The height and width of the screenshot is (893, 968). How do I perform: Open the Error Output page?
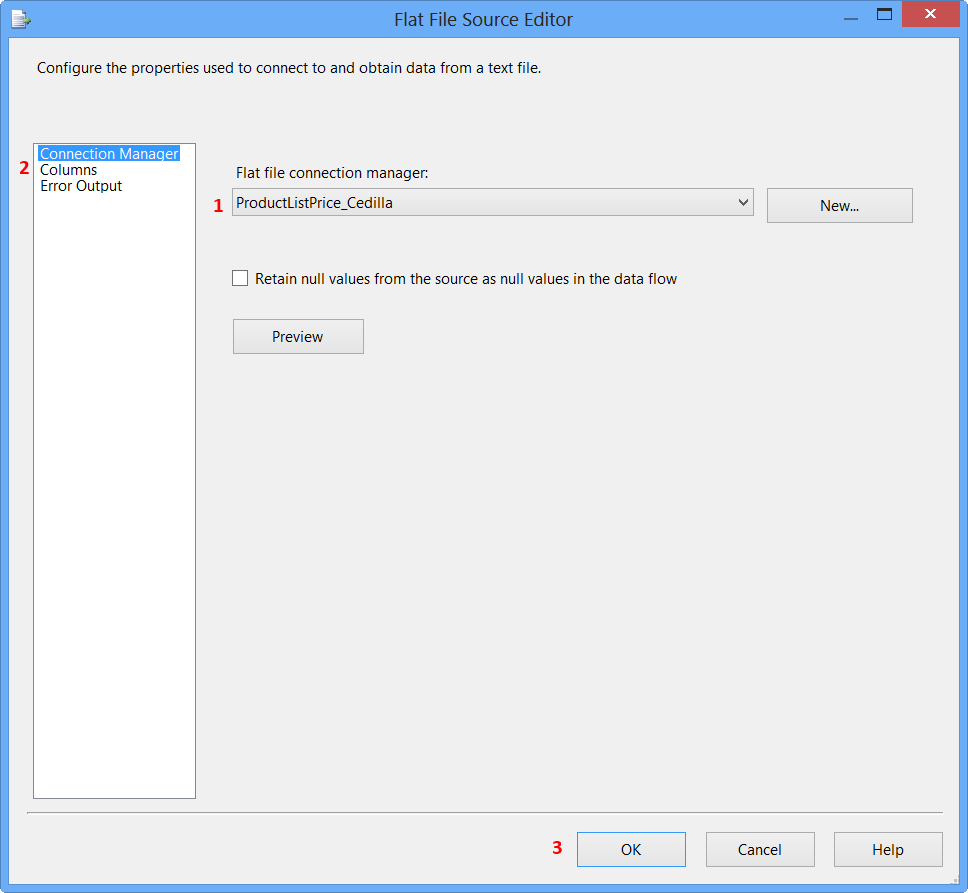[x=81, y=186]
